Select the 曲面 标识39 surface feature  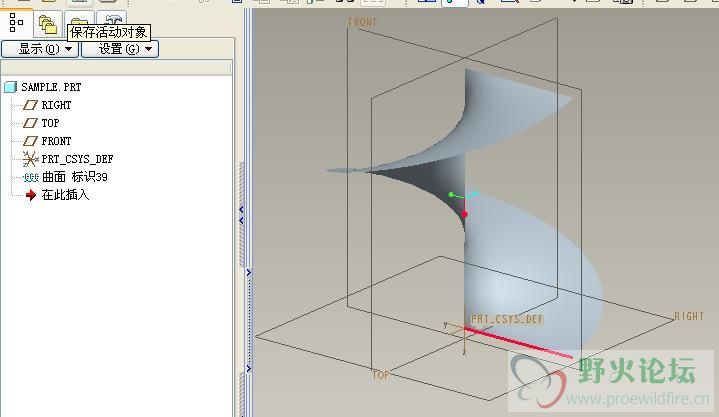[74, 177]
